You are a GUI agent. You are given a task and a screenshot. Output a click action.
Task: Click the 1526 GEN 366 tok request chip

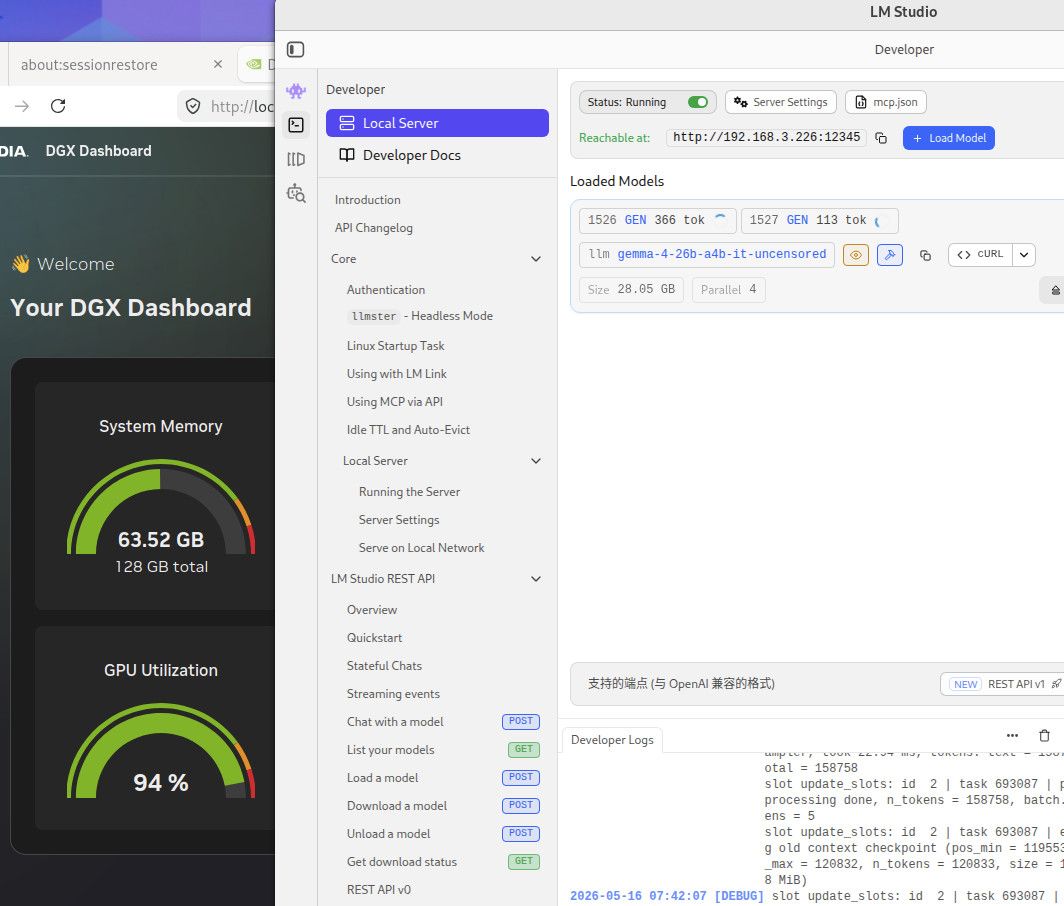(658, 221)
